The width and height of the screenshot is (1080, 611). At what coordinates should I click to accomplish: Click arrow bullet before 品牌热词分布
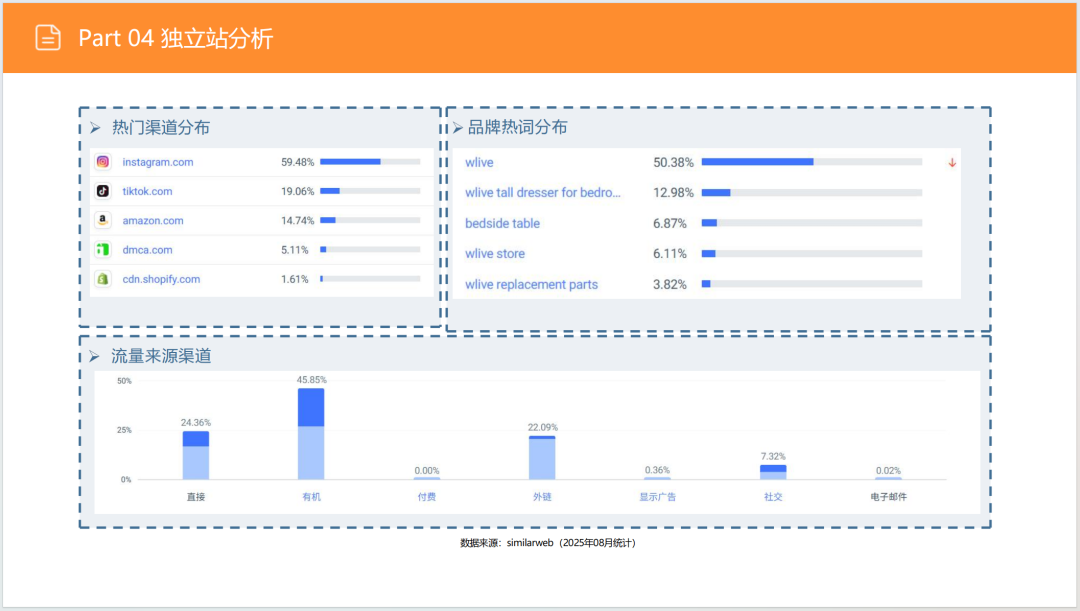[x=457, y=127]
